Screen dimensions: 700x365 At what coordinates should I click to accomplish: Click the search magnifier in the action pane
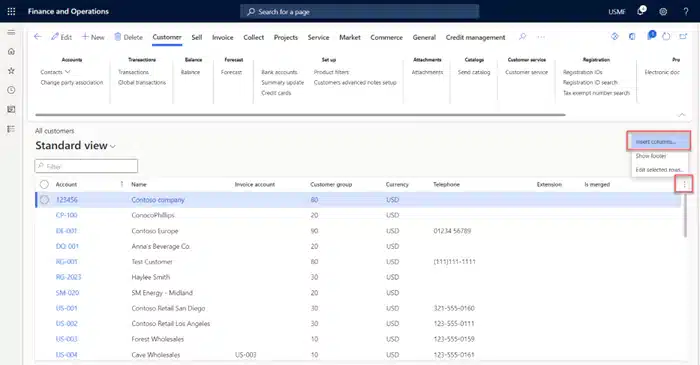(522, 37)
